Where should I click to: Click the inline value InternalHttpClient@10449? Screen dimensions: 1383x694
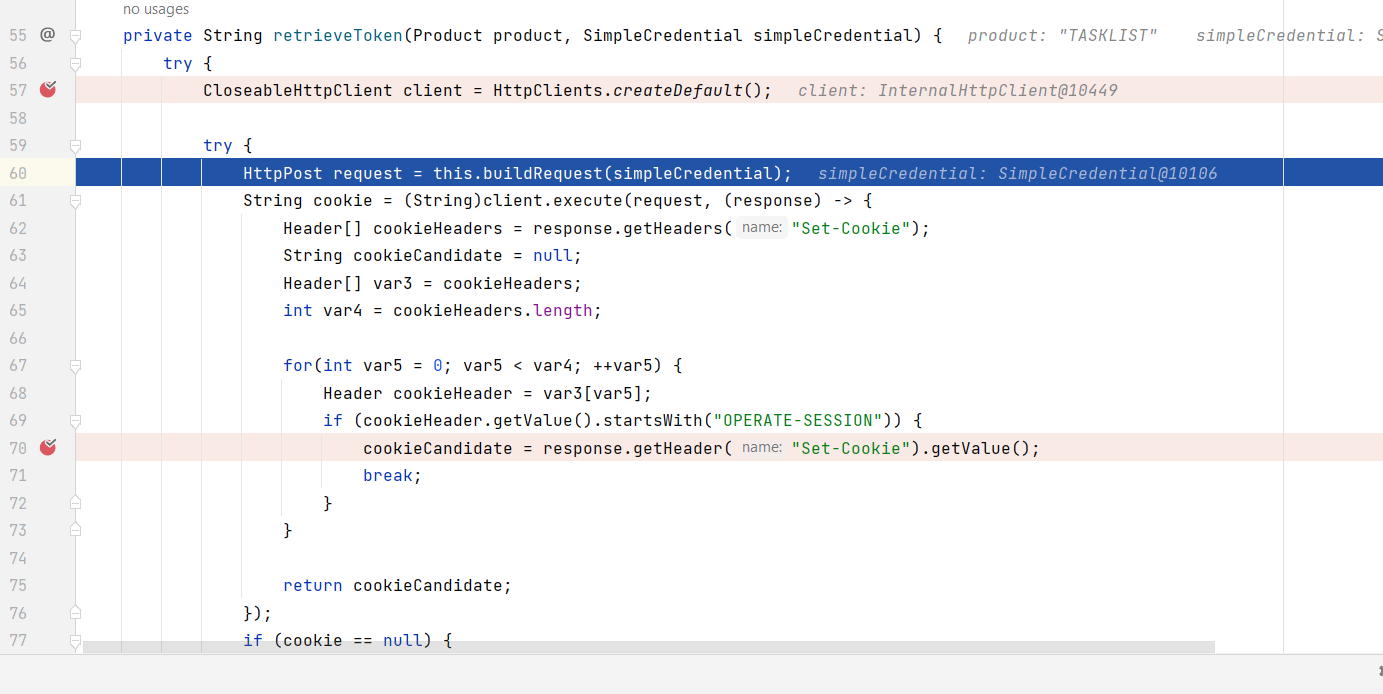[x=998, y=90]
